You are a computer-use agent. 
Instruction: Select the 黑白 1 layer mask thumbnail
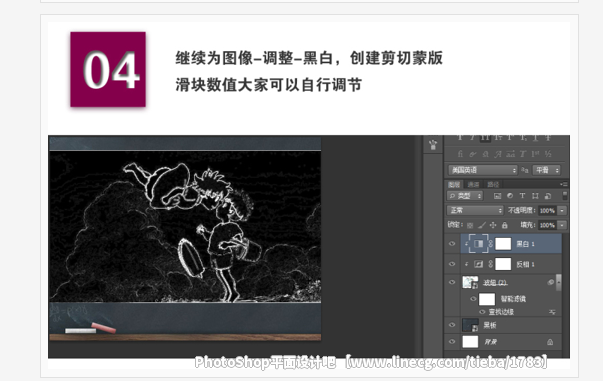pos(503,244)
